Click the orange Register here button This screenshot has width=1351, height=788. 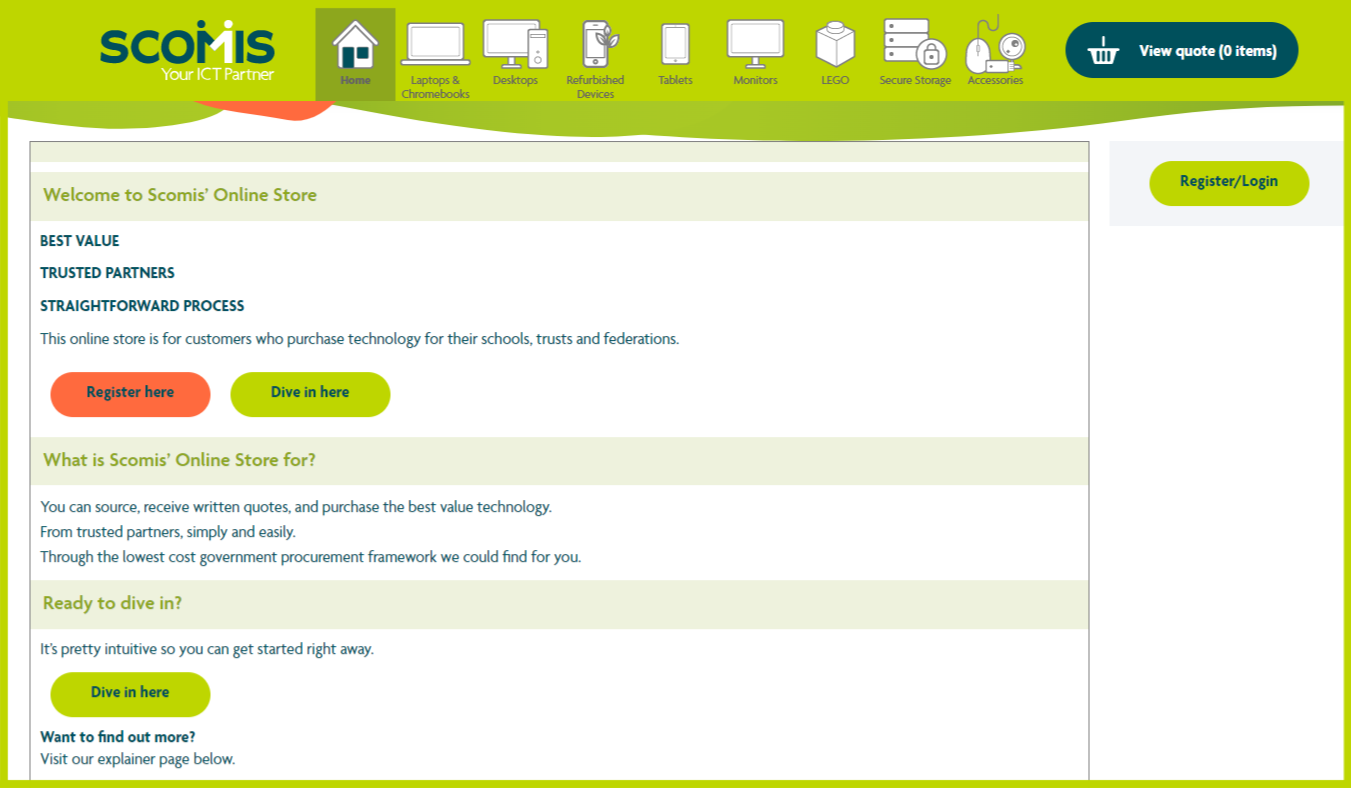[x=130, y=393]
